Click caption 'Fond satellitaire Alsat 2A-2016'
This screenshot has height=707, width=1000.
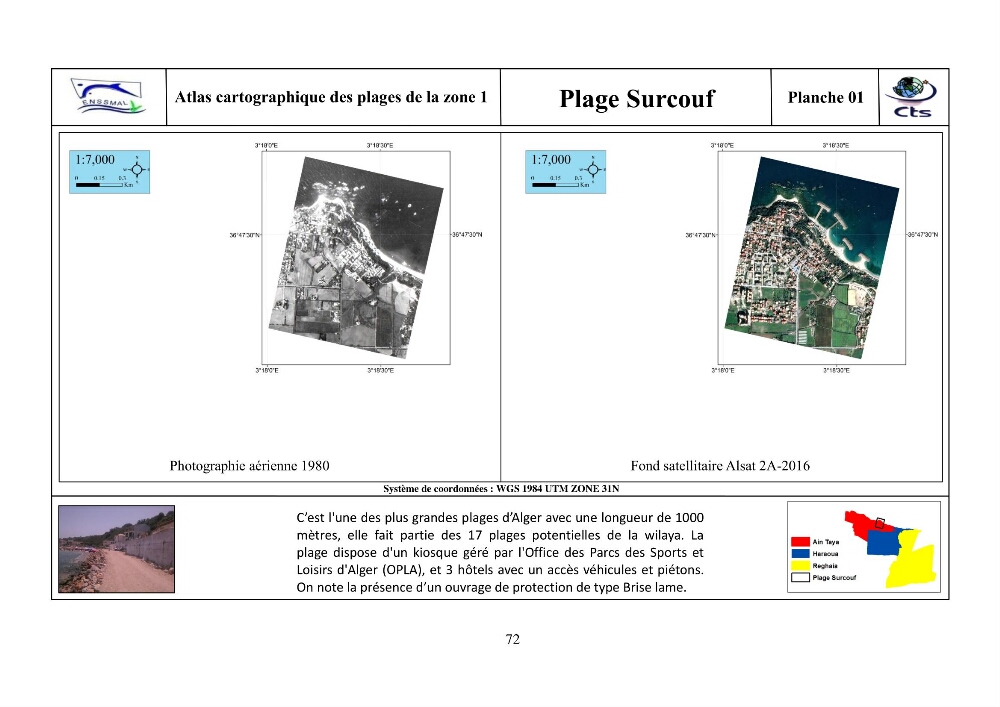pos(720,466)
